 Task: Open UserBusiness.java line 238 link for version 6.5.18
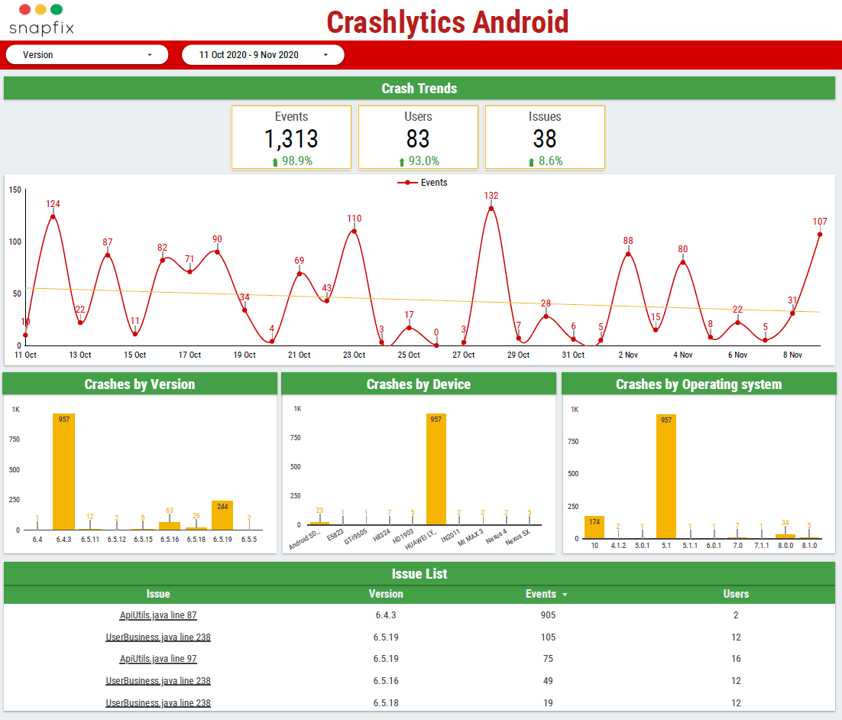tap(158, 703)
